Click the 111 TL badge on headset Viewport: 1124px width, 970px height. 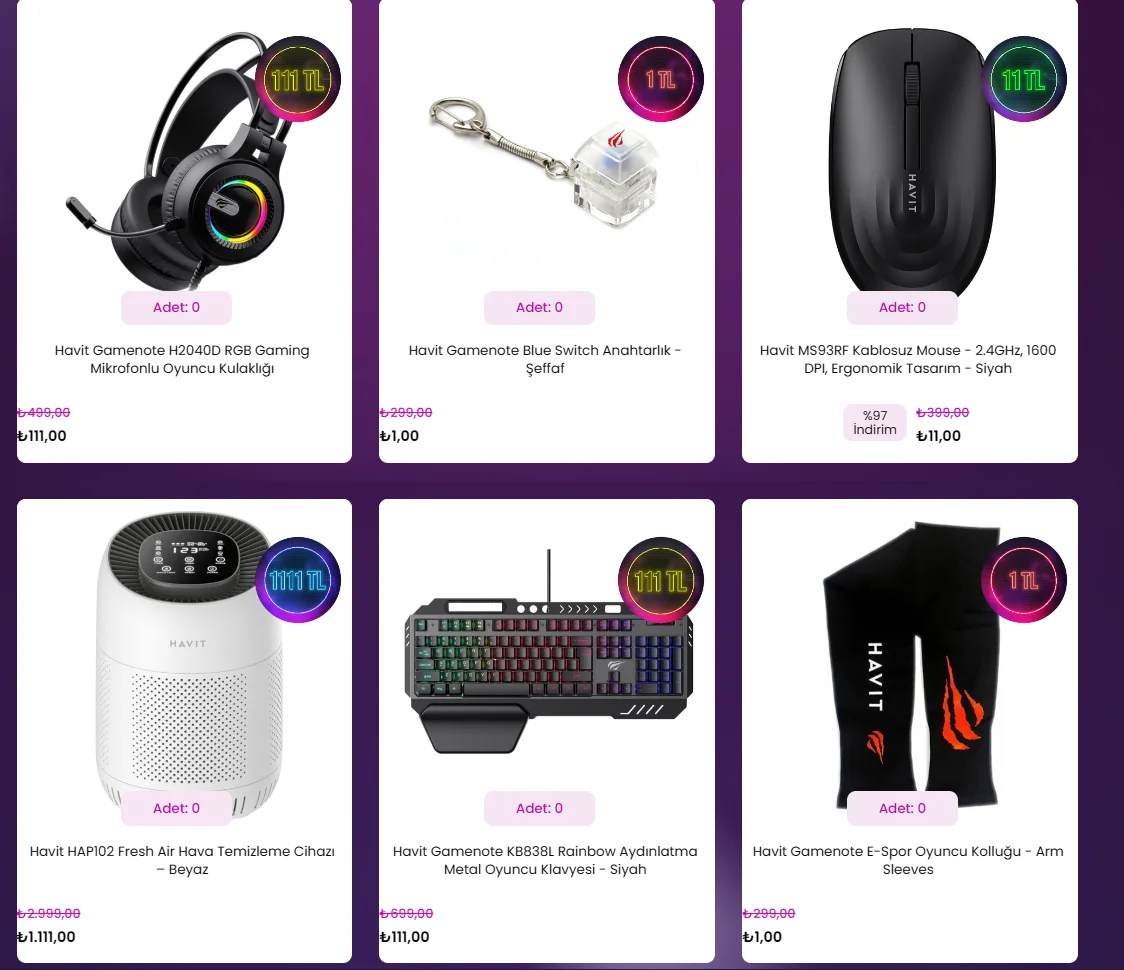297,79
